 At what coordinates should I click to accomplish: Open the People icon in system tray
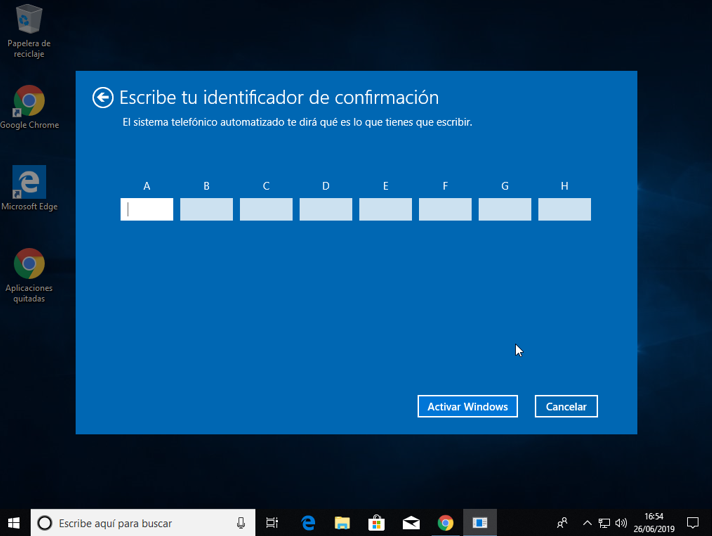tap(562, 523)
